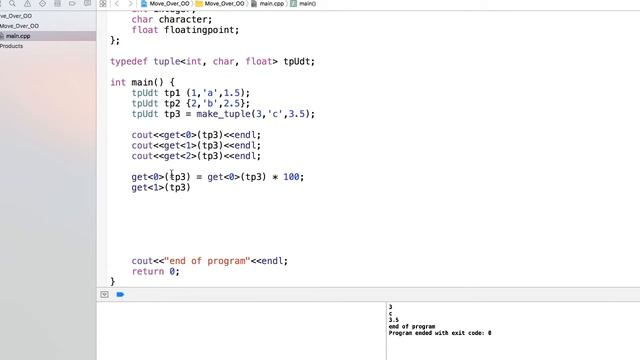Click the 'tpUdt tp2 {2,'b',2.5};' line

click(x=191, y=103)
